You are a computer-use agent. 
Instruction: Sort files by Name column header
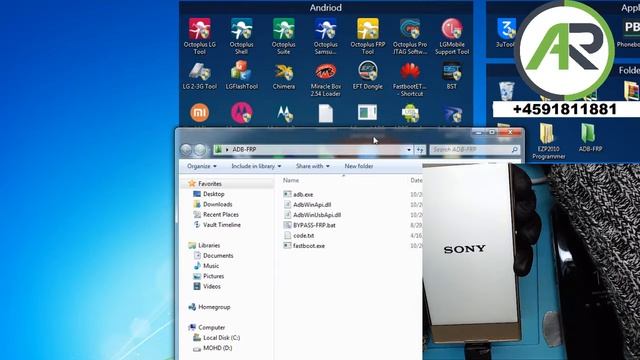pos(291,180)
